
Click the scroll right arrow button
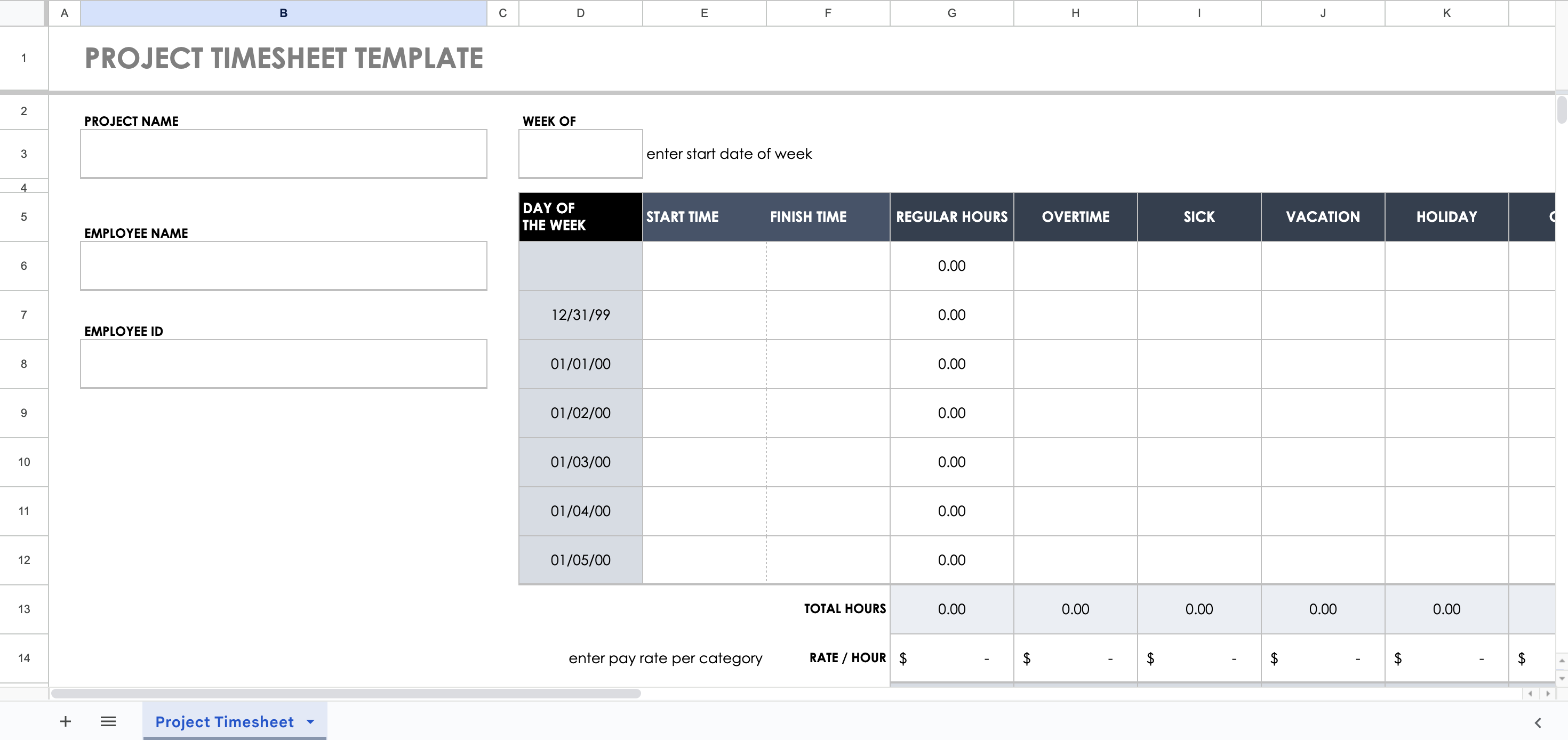(1547, 693)
